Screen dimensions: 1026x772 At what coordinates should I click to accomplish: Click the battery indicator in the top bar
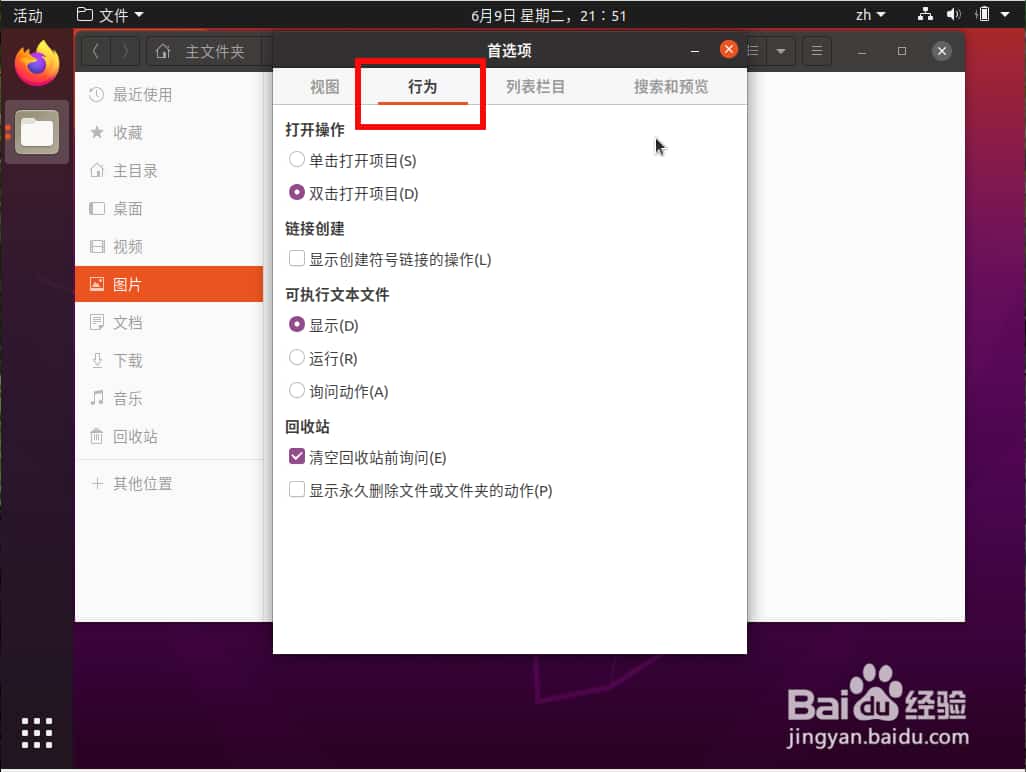point(981,14)
